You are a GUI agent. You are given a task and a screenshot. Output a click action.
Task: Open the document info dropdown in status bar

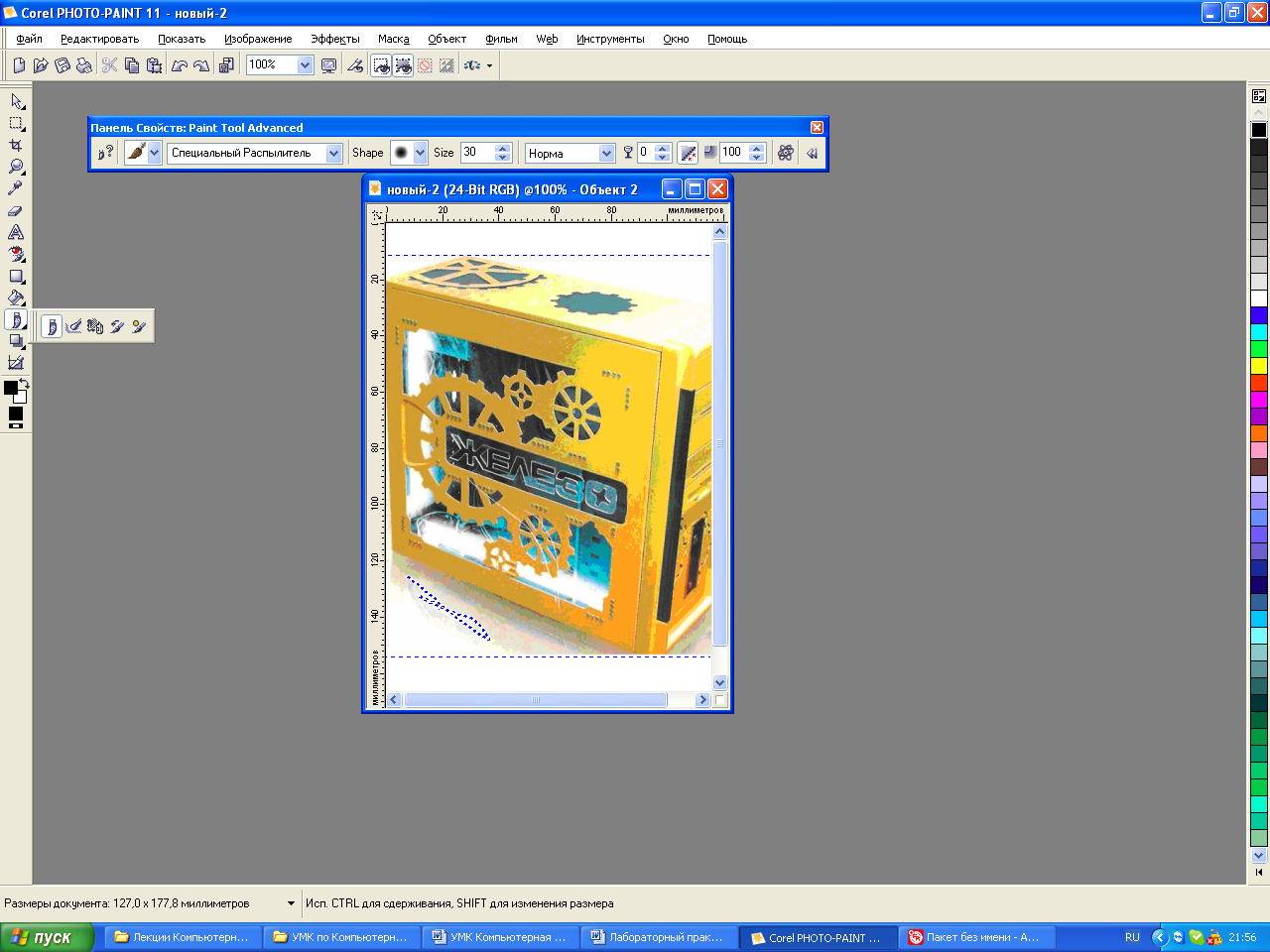click(x=291, y=903)
